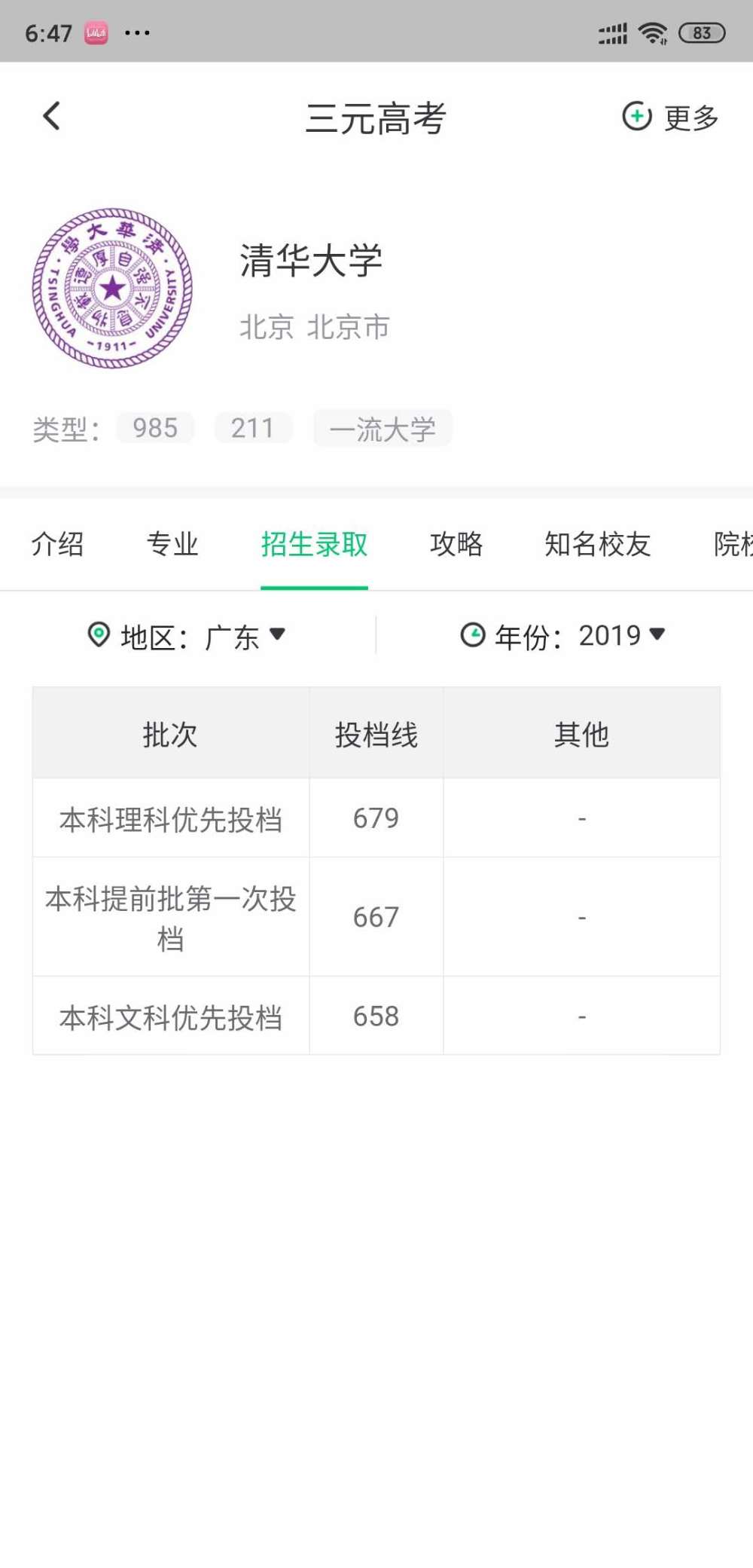
Task: Open the 攻略 tab
Action: click(x=456, y=544)
